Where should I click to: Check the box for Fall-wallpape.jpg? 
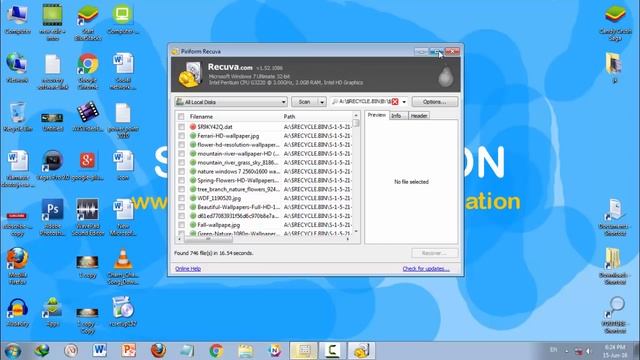click(x=181, y=225)
